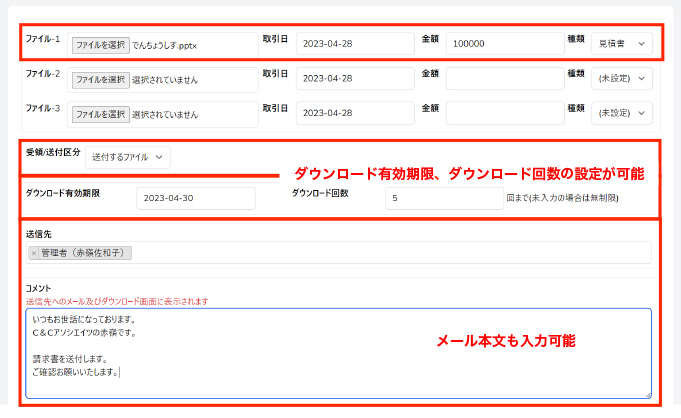
Task: Click the 取引日 date field for ファイル-3
Action: [x=354, y=114]
